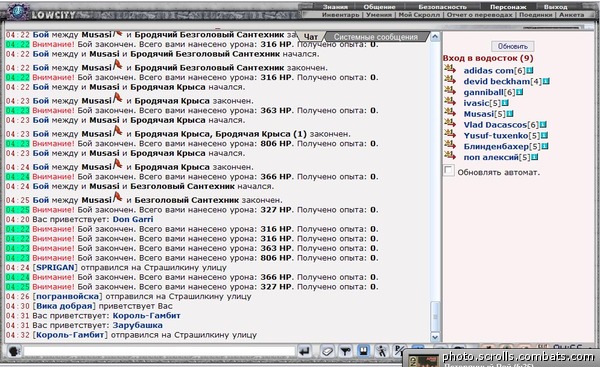
Task: Click user name поп алексий
Action: pyautogui.click(x=491, y=157)
